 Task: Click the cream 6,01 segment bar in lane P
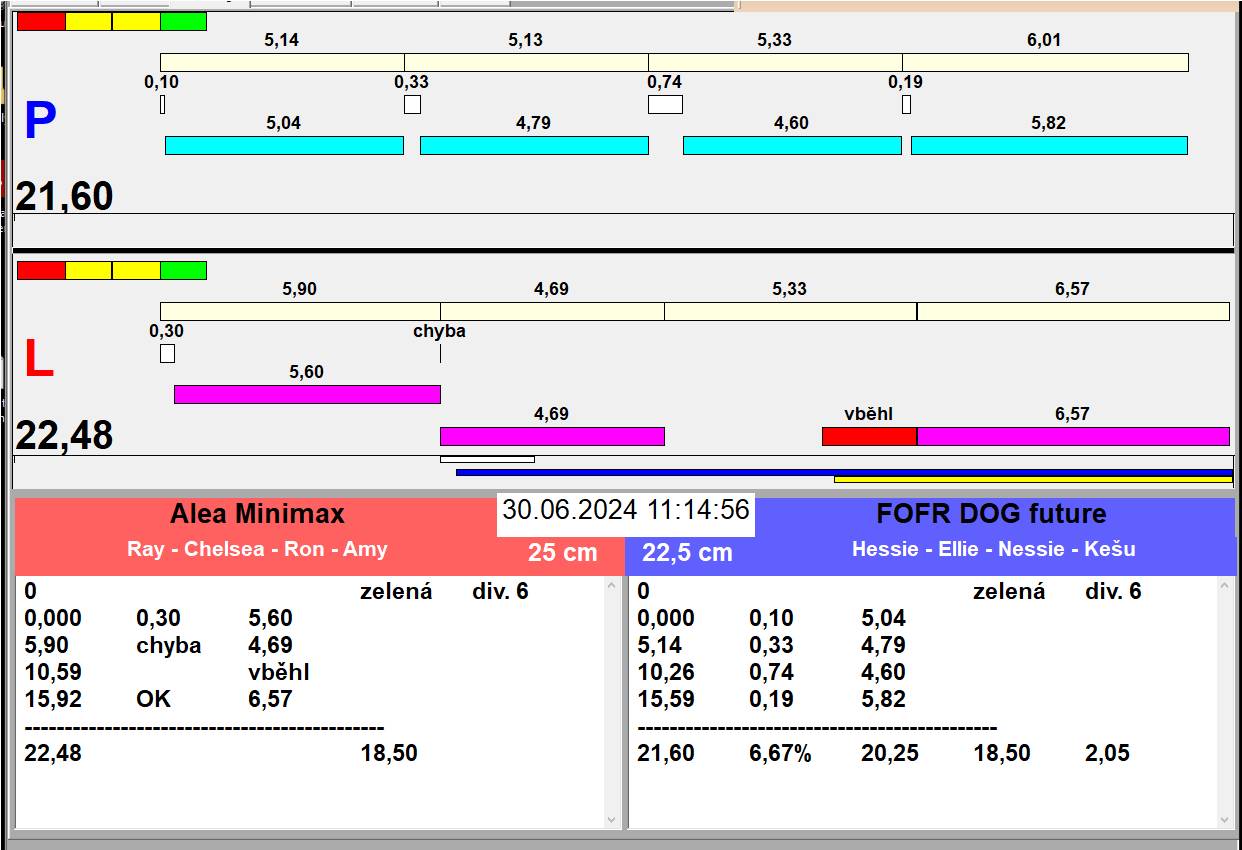pos(1045,62)
